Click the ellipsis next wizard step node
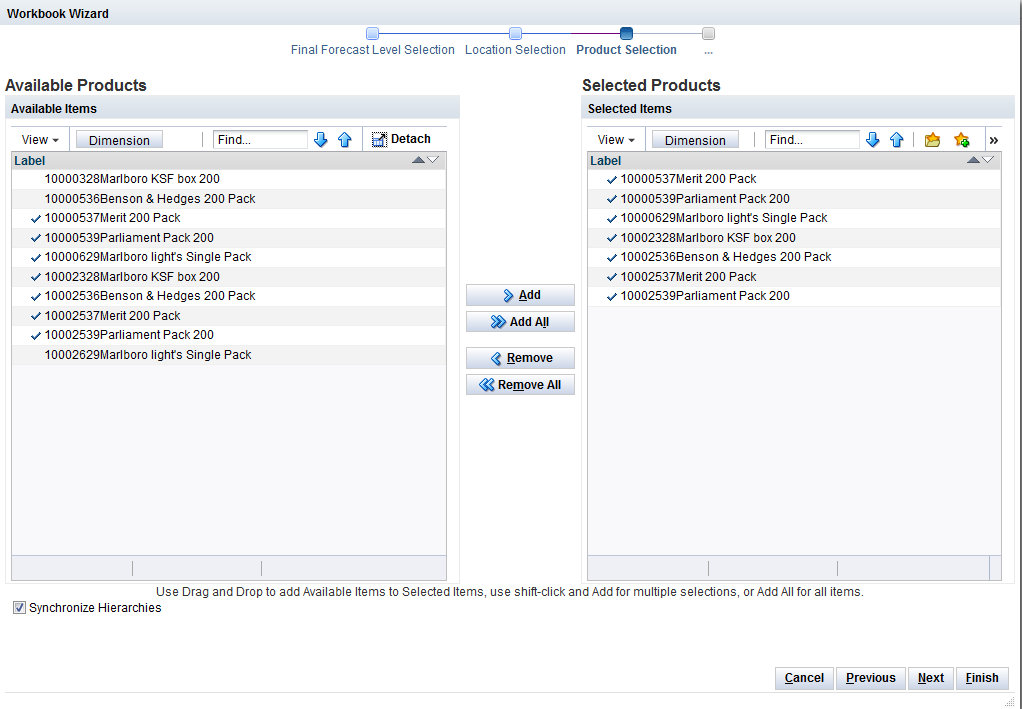 [x=708, y=34]
